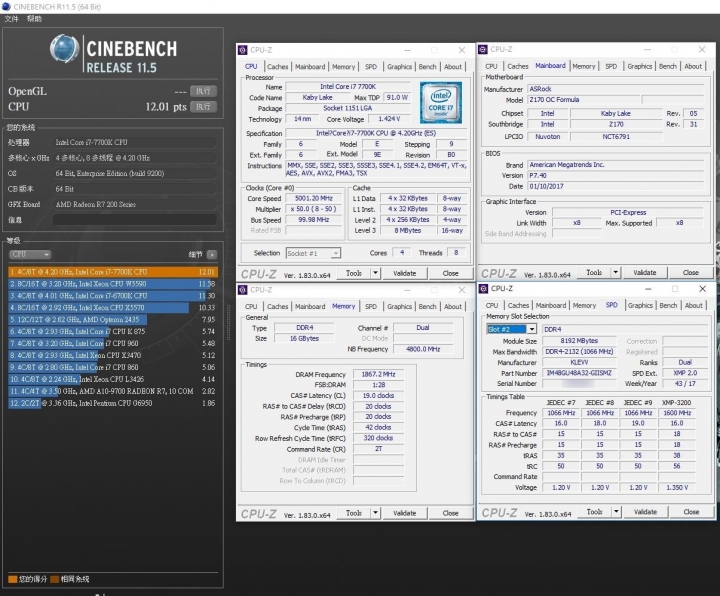Screen dimensions: 720x596
Task: Click the Core Speed 5001.20 MHz field
Action: click(x=314, y=198)
